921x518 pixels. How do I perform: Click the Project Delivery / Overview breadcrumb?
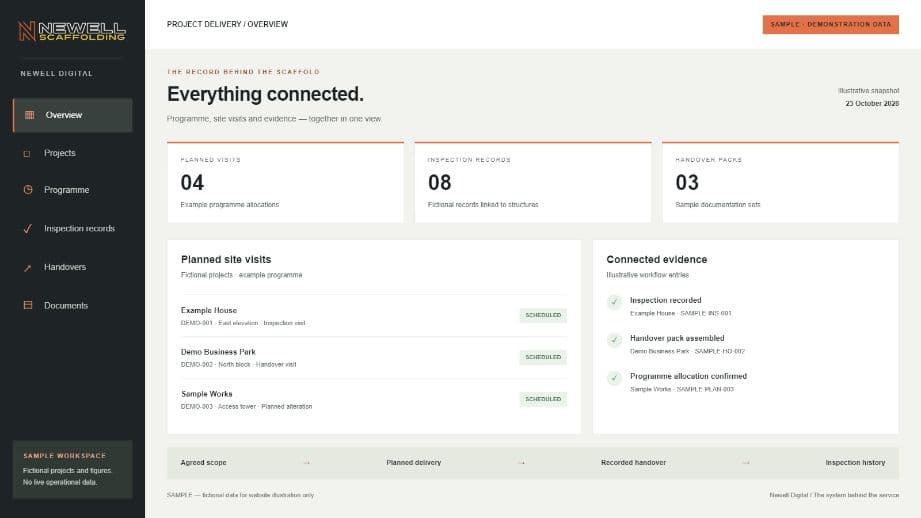pyautogui.click(x=227, y=24)
